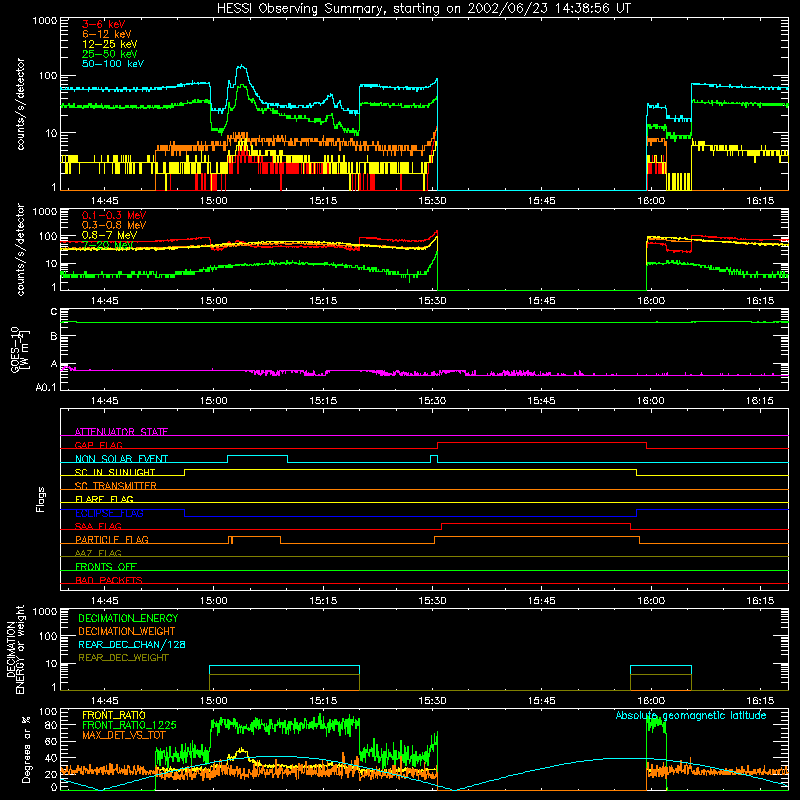Click the yellow 12-25 keV legend entry
Image resolution: width=800 pixels, height=800 pixels.
(109, 44)
